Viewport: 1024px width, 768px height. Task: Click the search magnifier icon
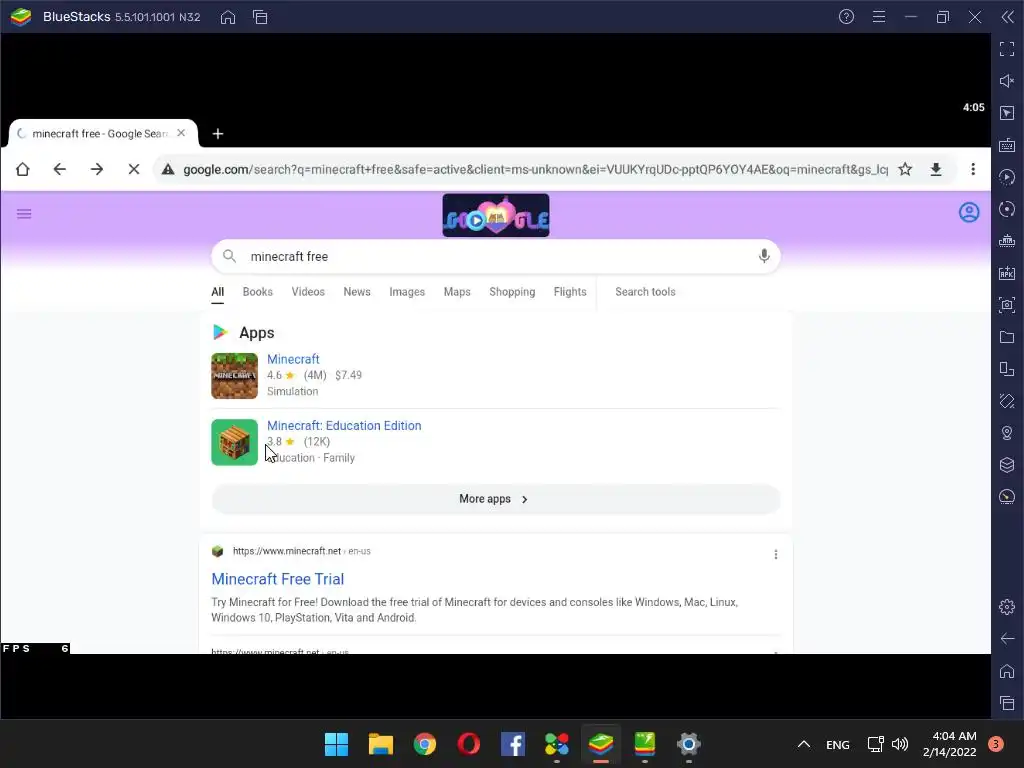point(229,256)
